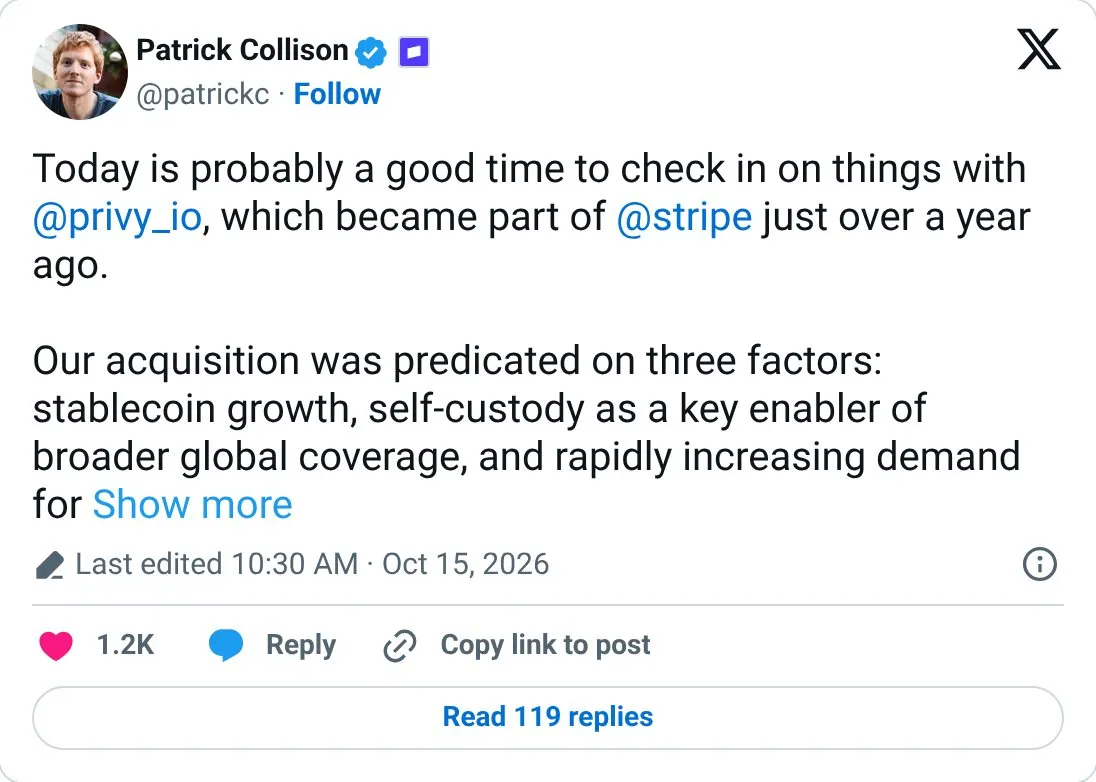This screenshot has width=1096, height=782.
Task: Click the pencil edited icon
Action: (50, 565)
